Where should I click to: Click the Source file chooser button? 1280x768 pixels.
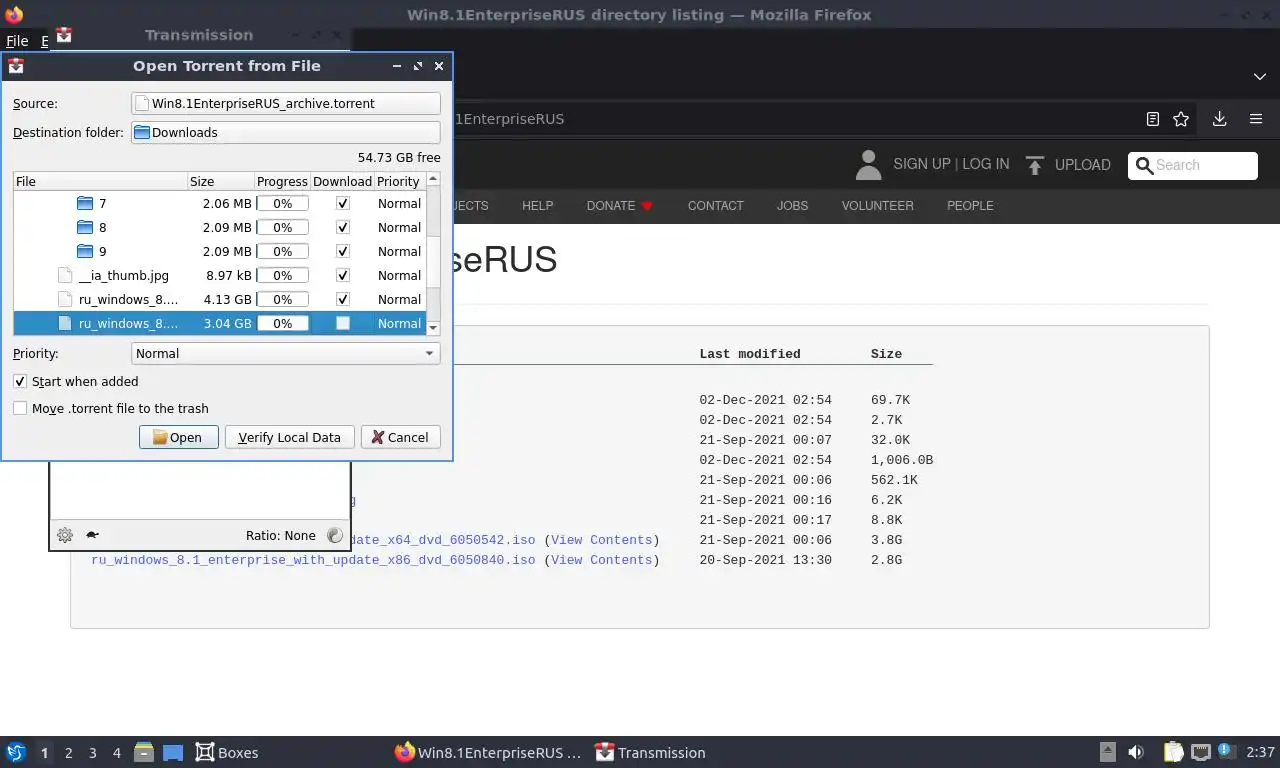point(286,103)
